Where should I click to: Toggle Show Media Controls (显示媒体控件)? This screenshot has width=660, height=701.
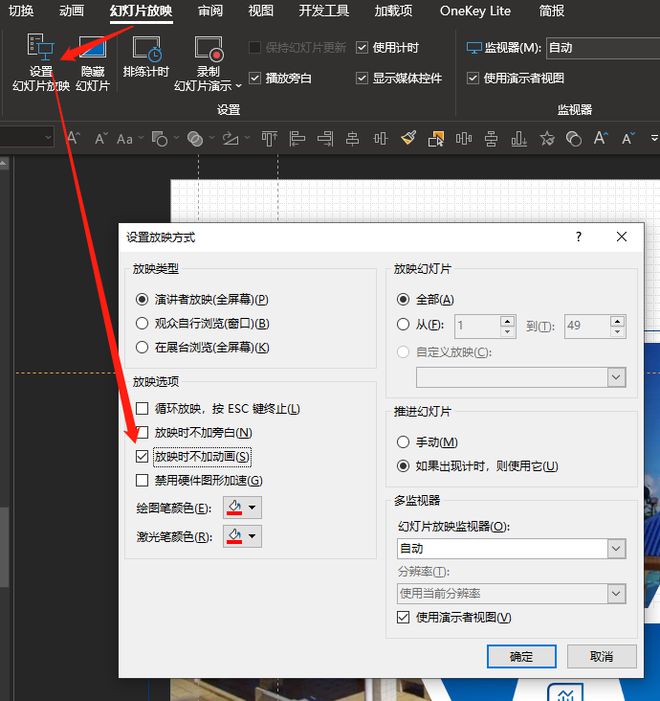click(362, 78)
